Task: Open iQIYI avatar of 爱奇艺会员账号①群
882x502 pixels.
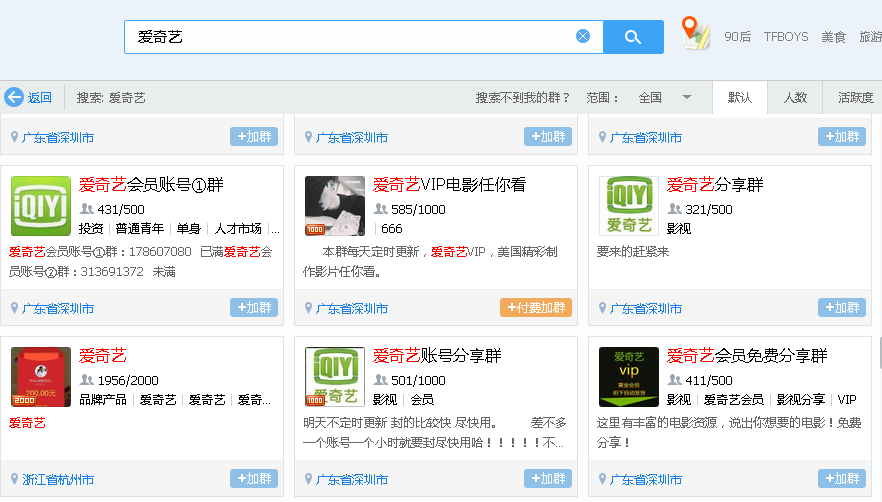Action: tap(41, 206)
